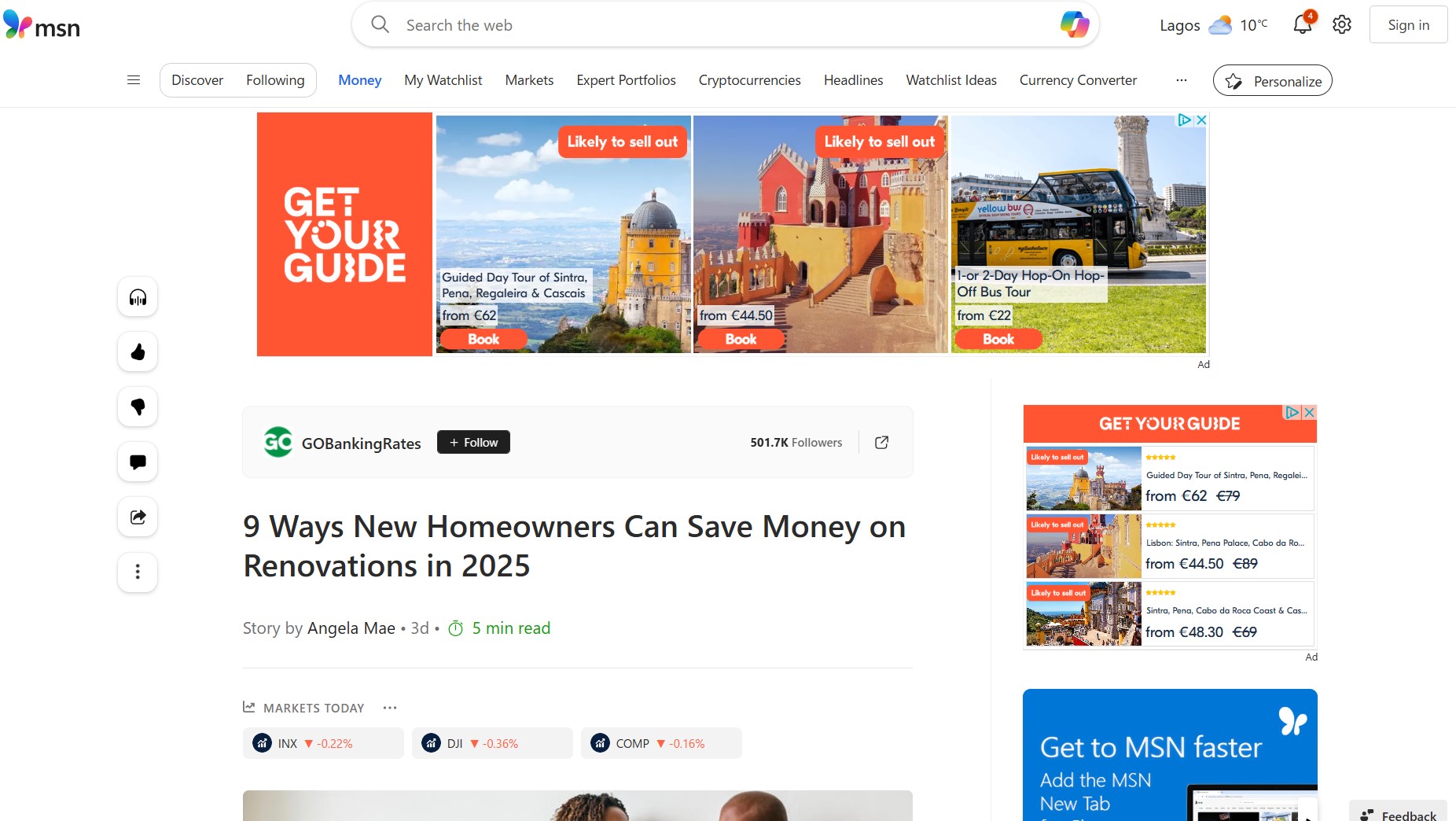Launch Copilot from the search bar icon
Screen dimensions: 1456x821
coord(1074,24)
